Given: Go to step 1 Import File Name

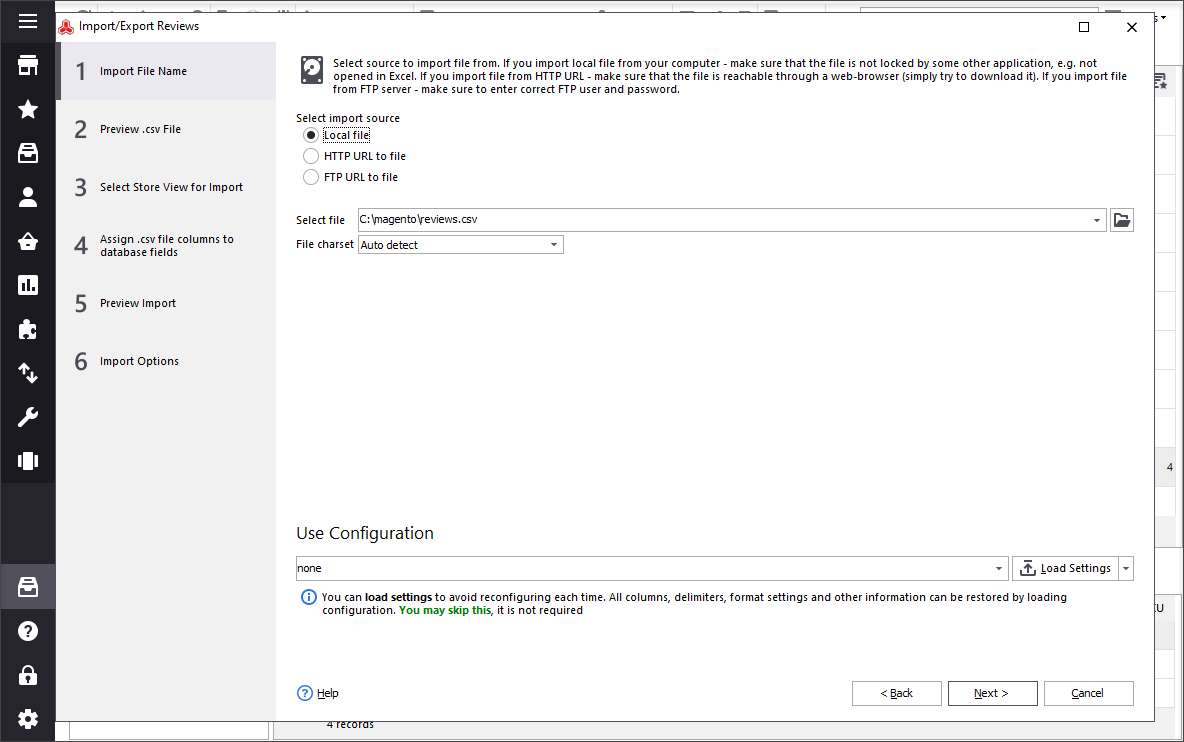Looking at the screenshot, I should (166, 71).
